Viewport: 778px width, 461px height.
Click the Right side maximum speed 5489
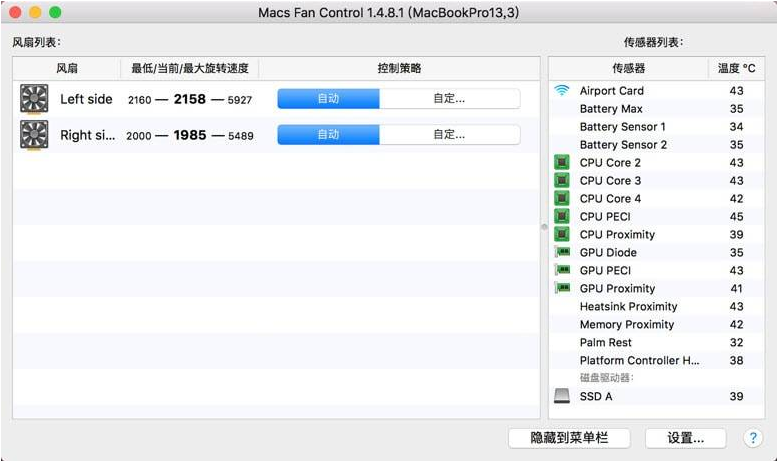tap(241, 135)
